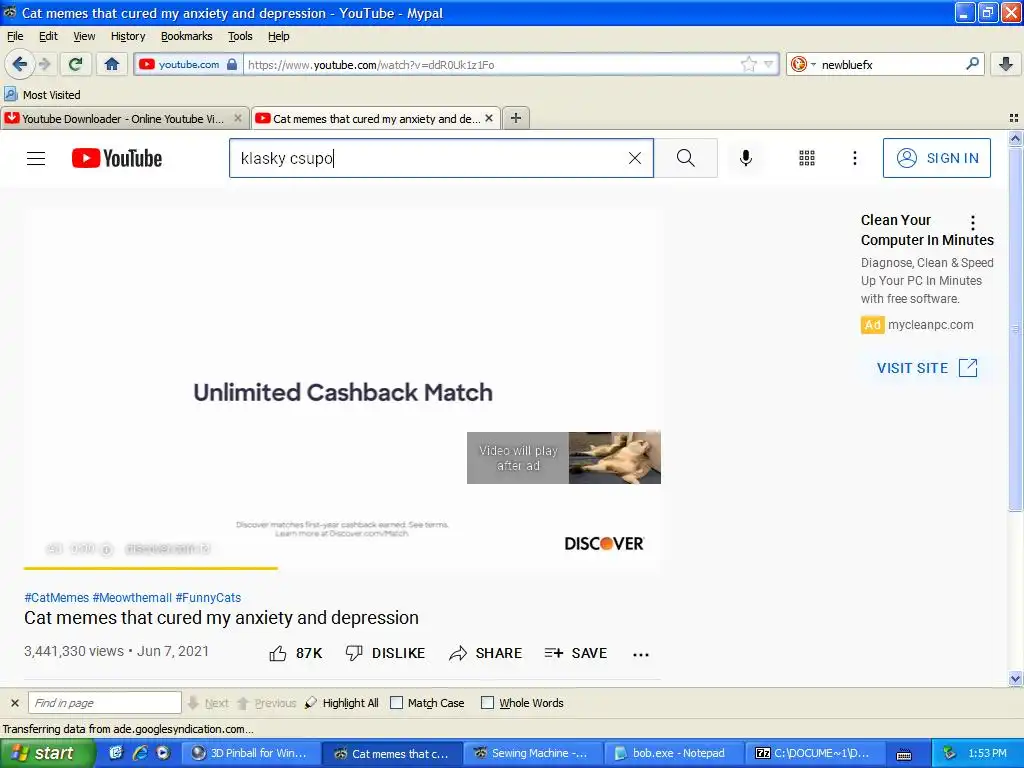Open the View menu
Image resolution: width=1024 pixels, height=768 pixels.
coord(84,36)
